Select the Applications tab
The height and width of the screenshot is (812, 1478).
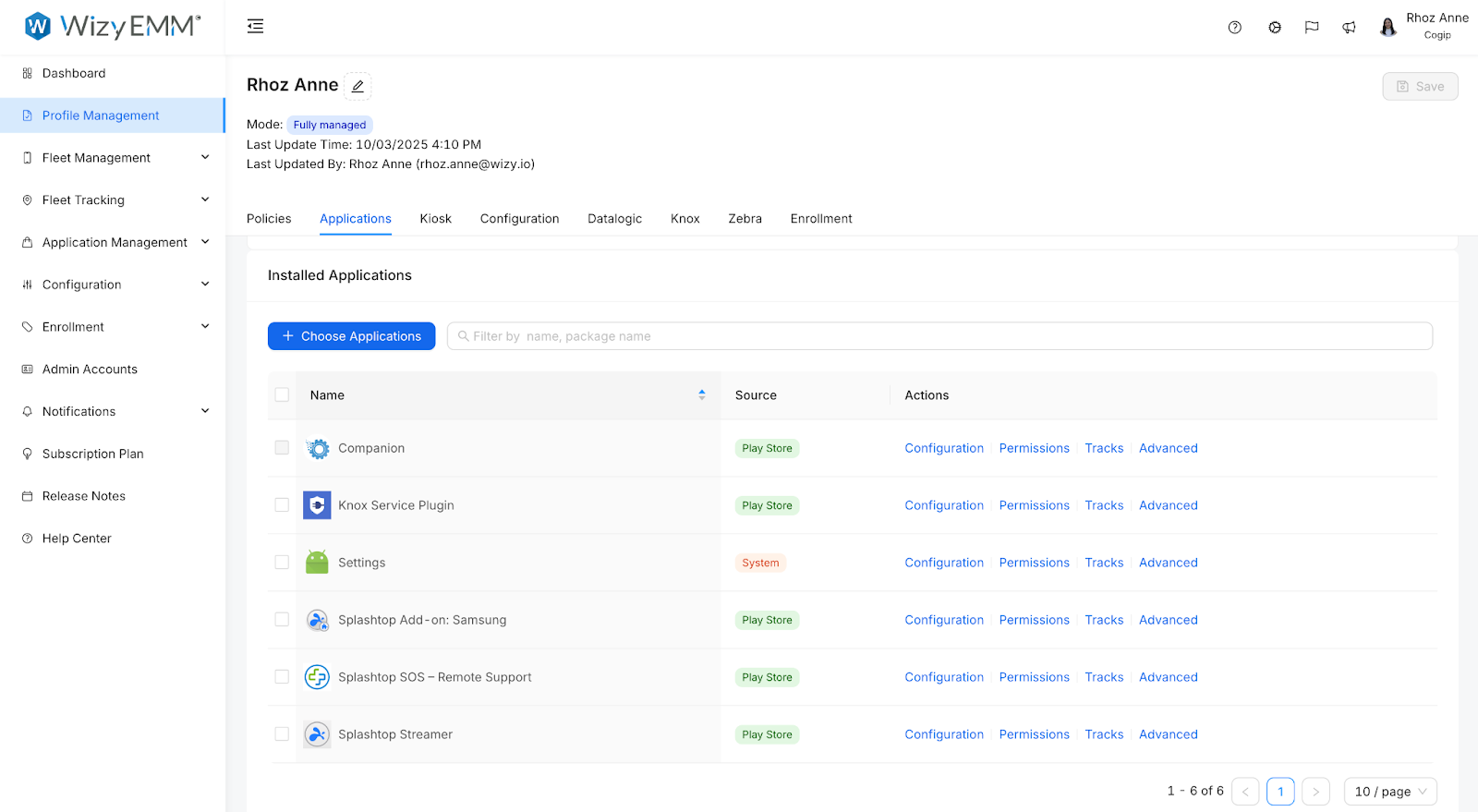pyautogui.click(x=356, y=219)
